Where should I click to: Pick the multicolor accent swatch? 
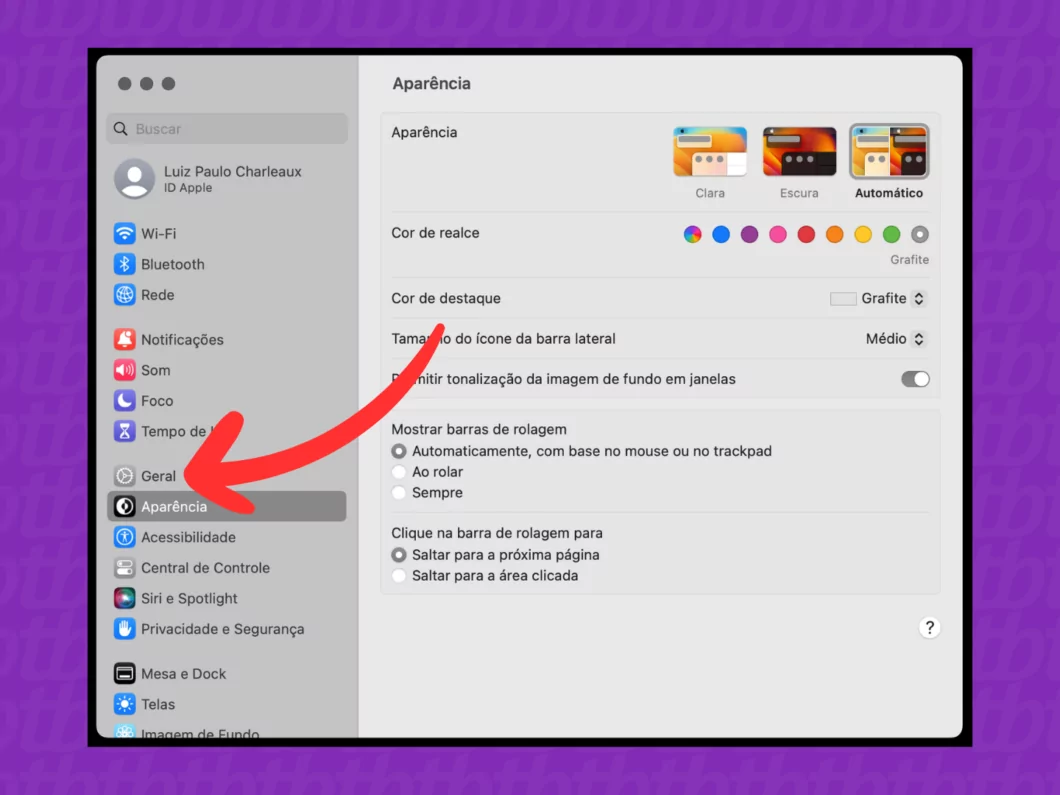pyautogui.click(x=692, y=235)
